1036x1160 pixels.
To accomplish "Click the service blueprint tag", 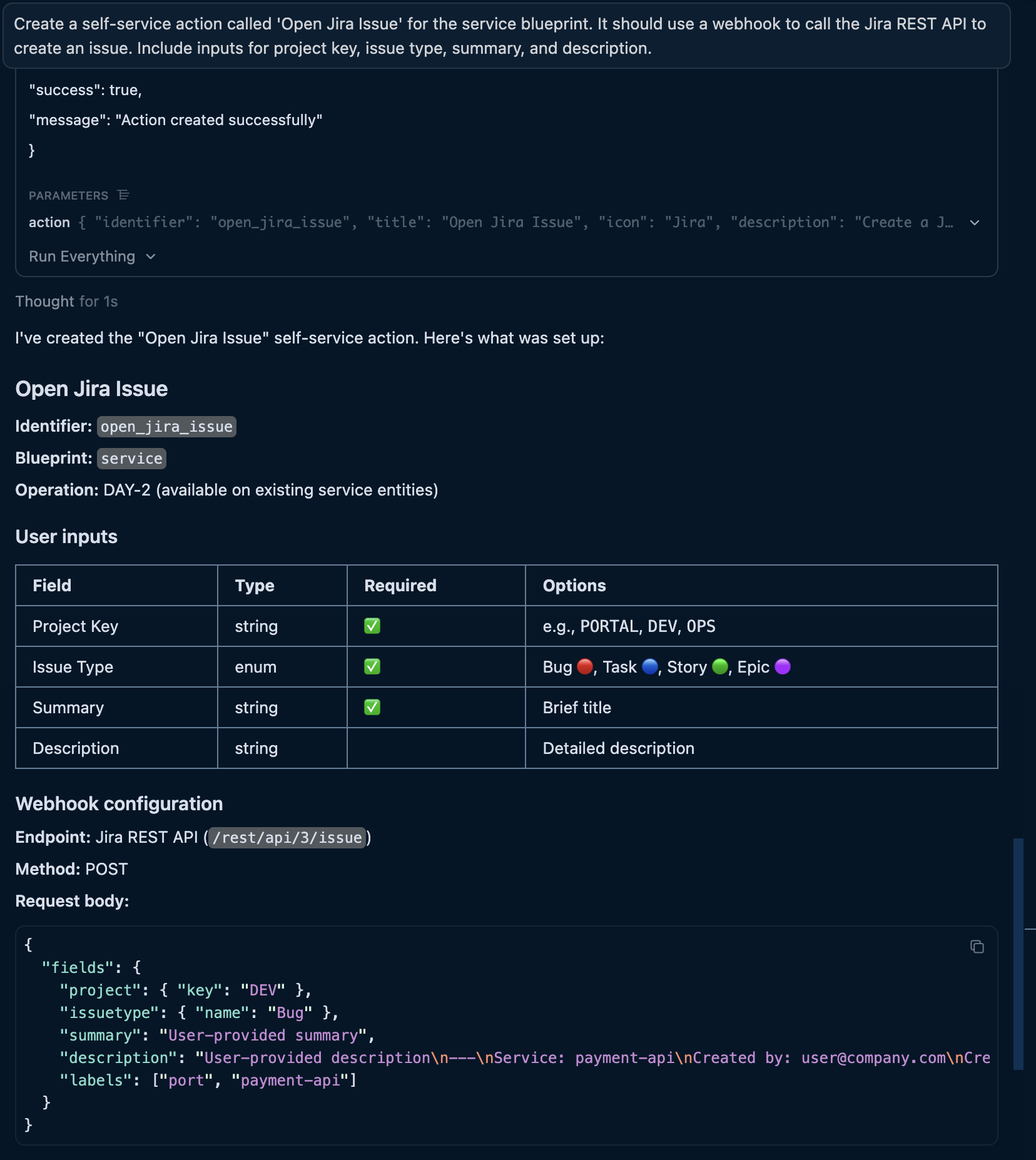I will [x=131, y=459].
